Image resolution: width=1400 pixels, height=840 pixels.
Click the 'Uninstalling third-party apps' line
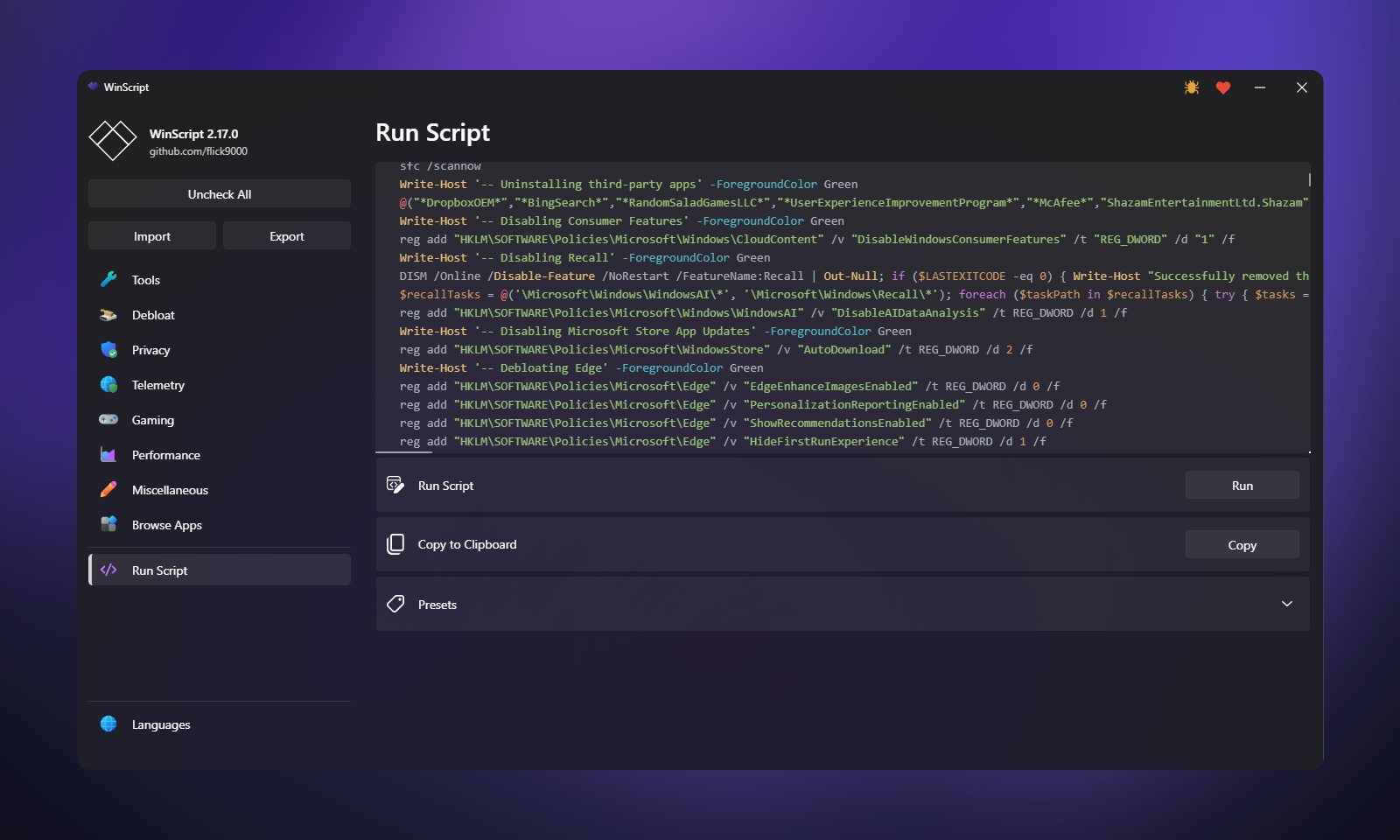628,184
